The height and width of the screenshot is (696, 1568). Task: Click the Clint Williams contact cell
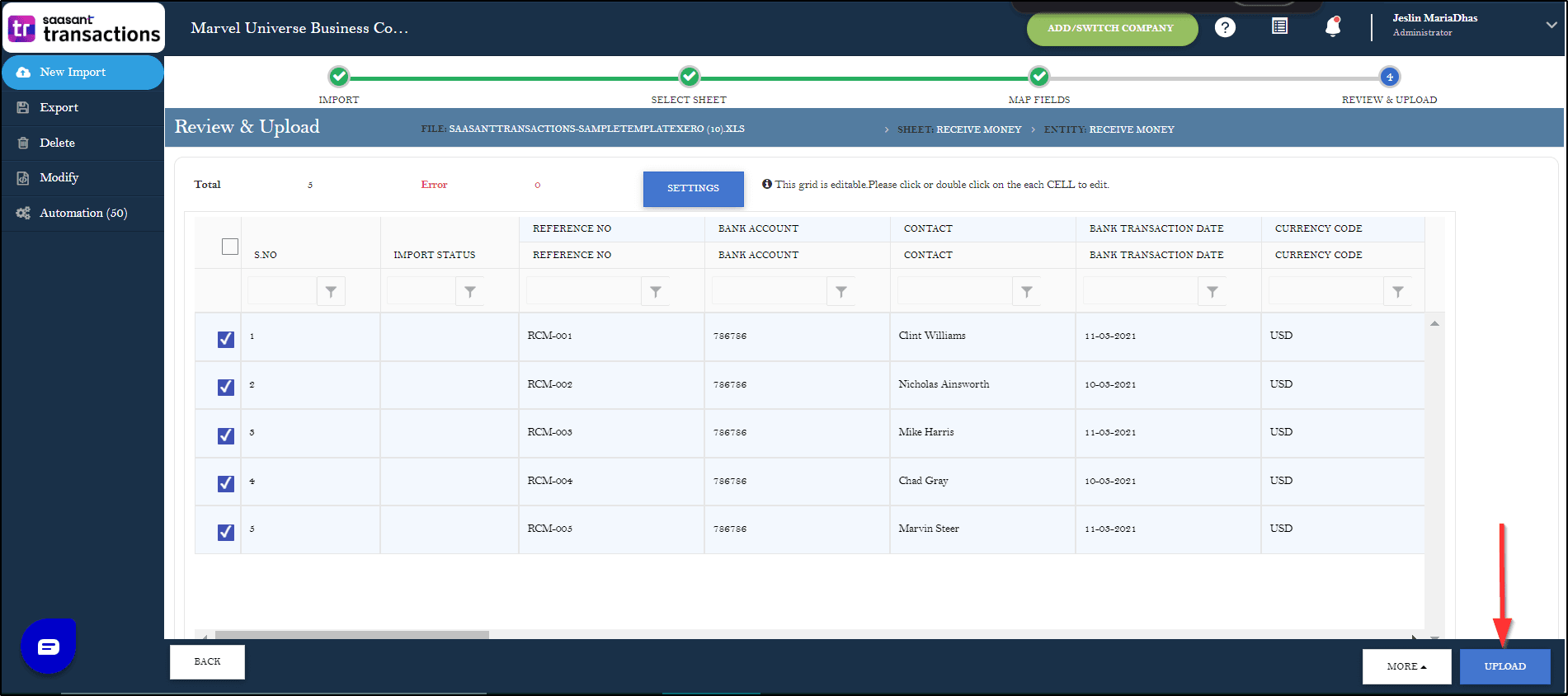coord(982,336)
